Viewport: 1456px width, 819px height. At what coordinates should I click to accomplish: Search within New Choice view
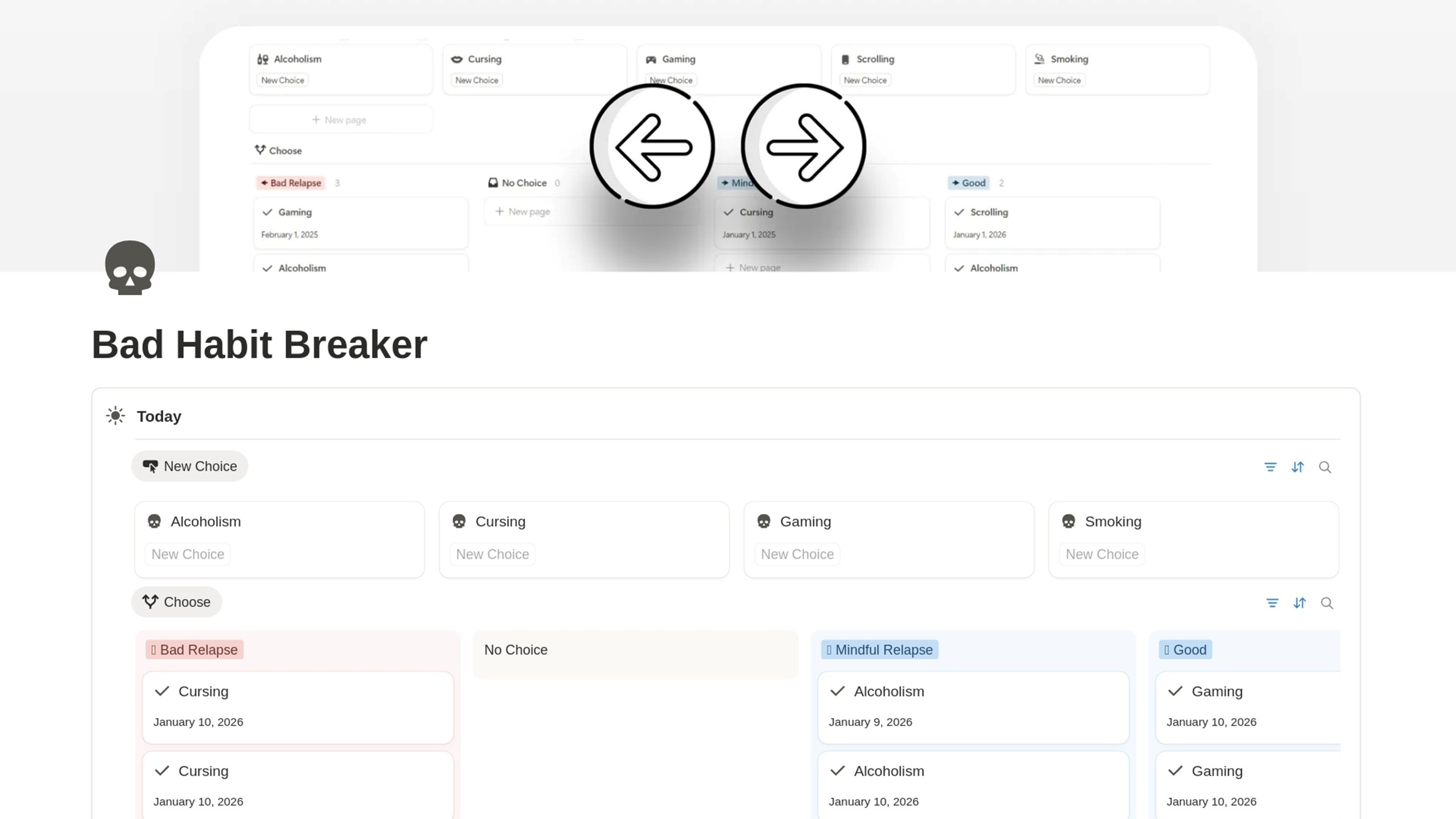[x=1325, y=467]
